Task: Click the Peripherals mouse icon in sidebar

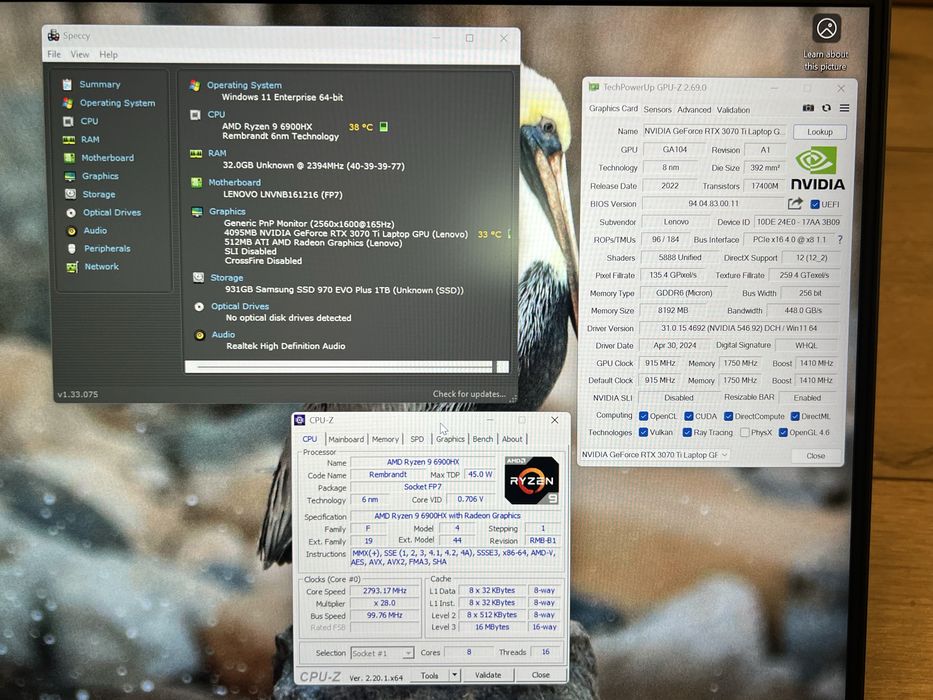Action: point(72,249)
